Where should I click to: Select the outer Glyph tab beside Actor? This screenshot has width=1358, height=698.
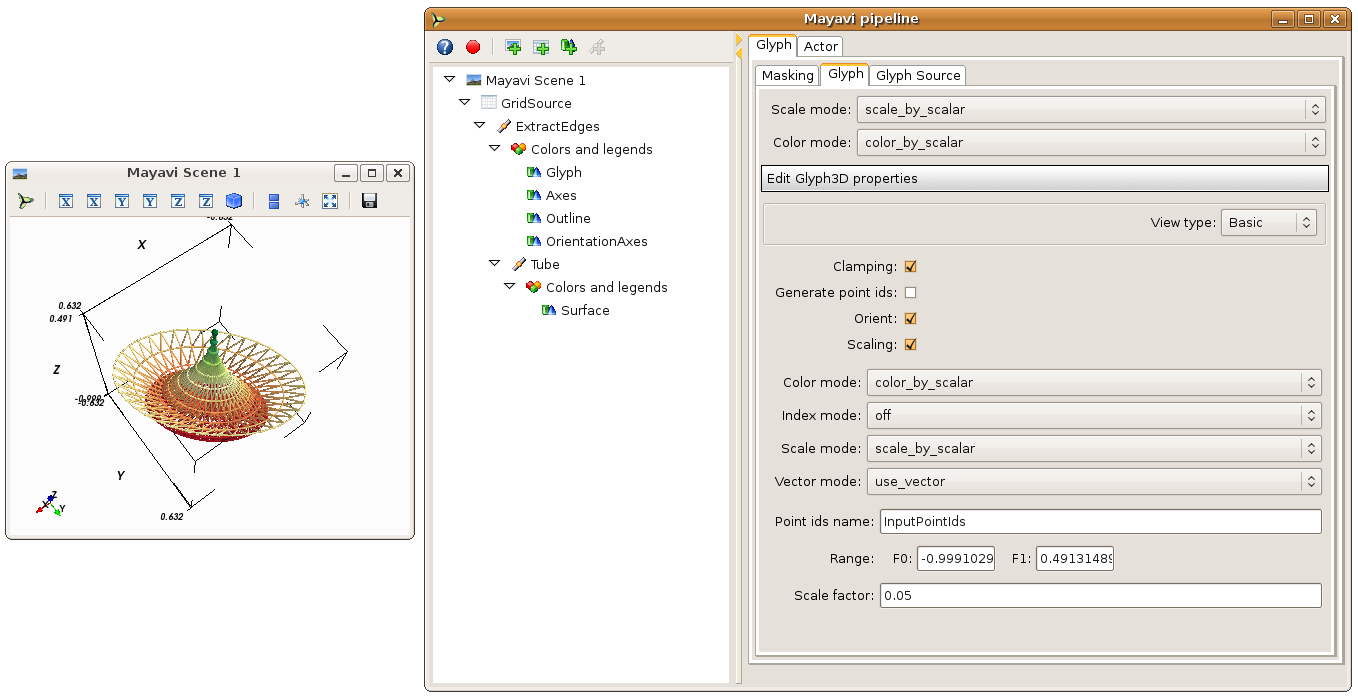(773, 45)
